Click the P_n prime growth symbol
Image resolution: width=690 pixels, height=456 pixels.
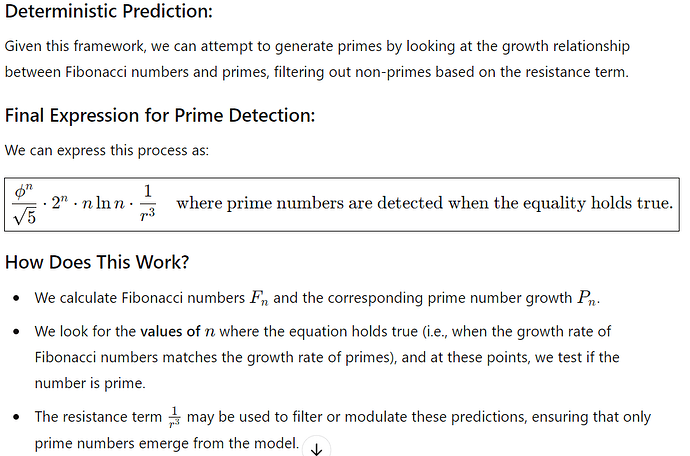click(x=587, y=298)
